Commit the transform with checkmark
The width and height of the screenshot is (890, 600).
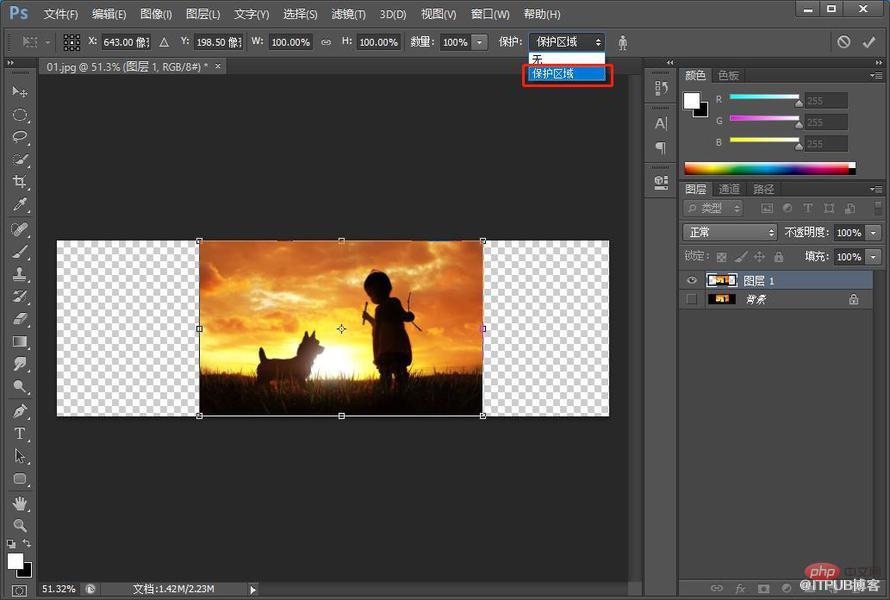(868, 42)
